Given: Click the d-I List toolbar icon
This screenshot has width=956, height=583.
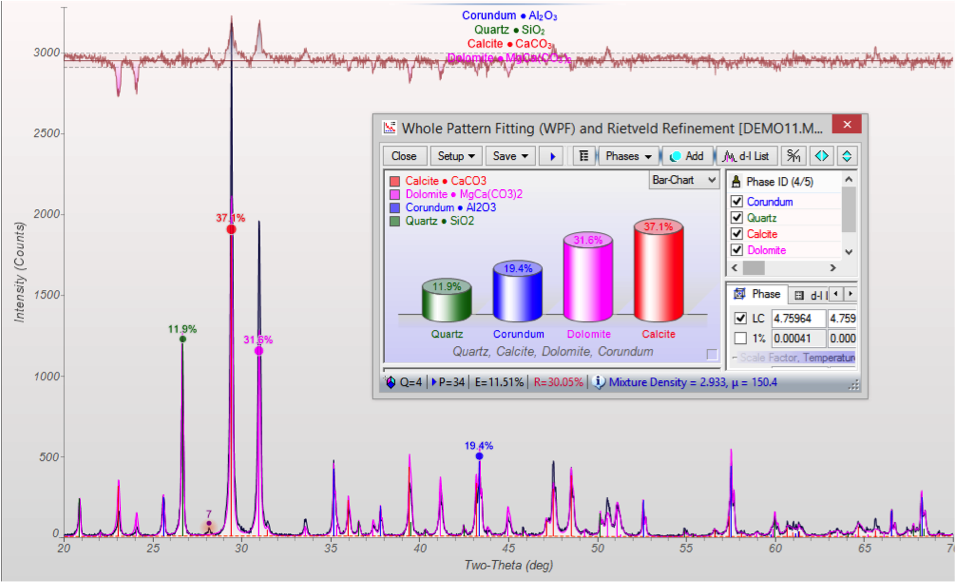Looking at the screenshot, I should click(747, 156).
